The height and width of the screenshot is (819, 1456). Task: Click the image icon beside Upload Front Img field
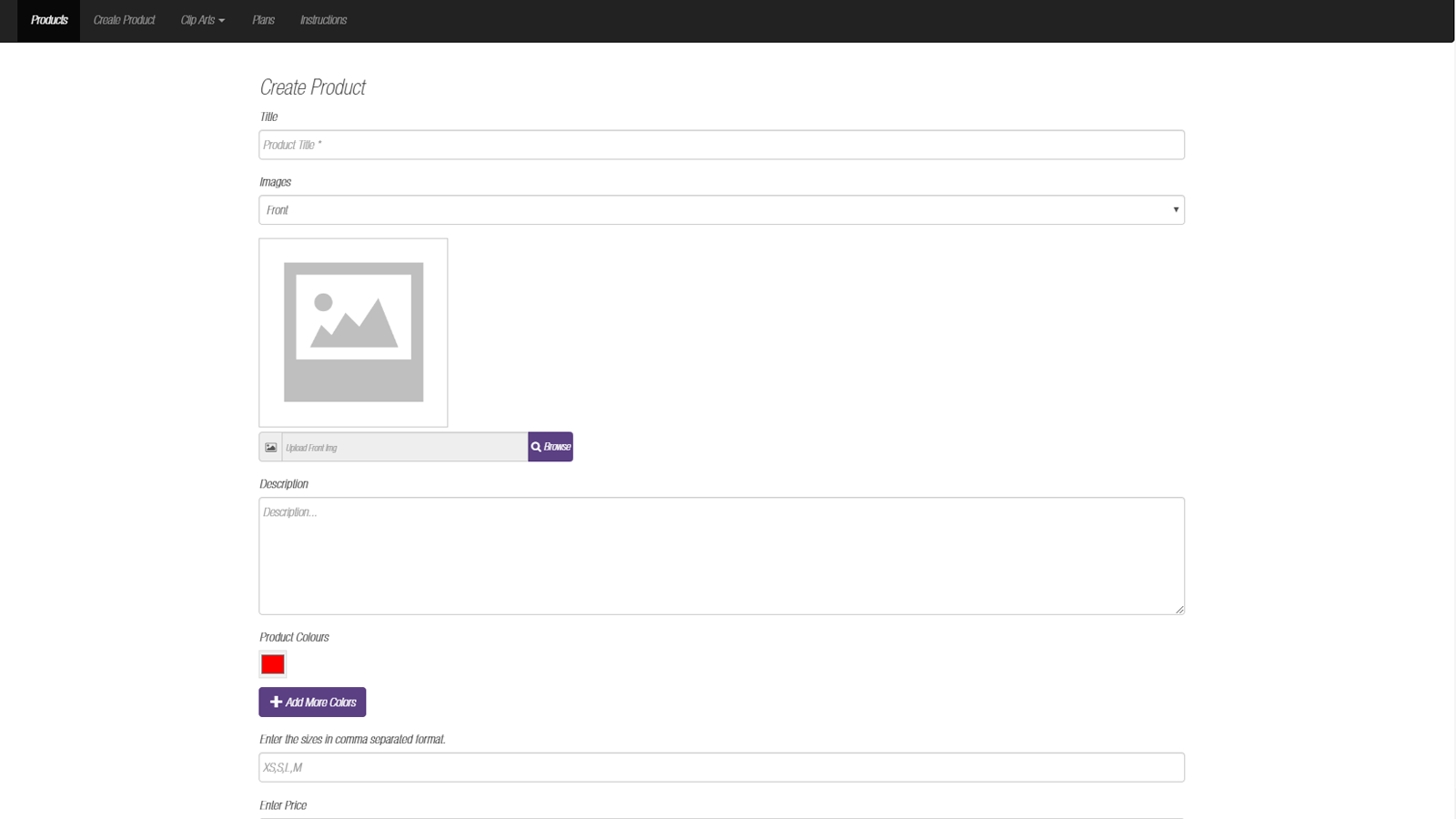coord(270,447)
